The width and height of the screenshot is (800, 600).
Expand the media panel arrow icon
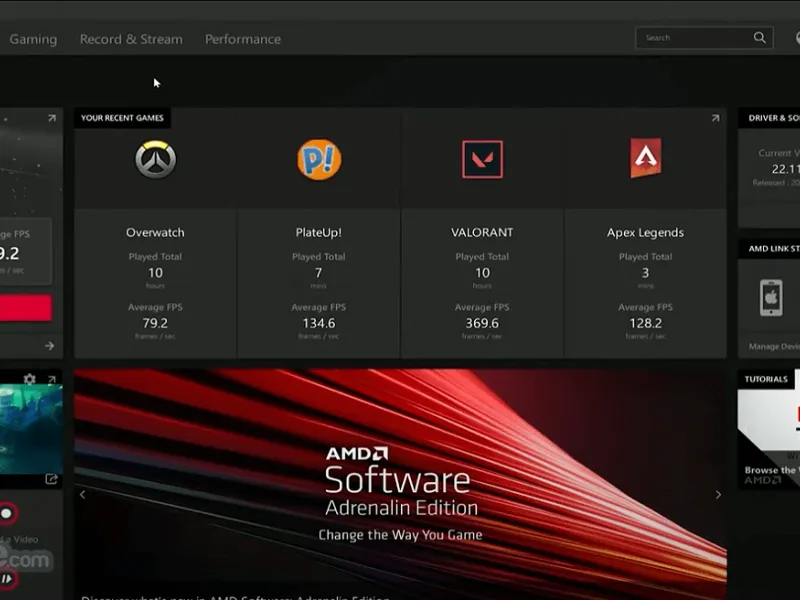(x=52, y=379)
